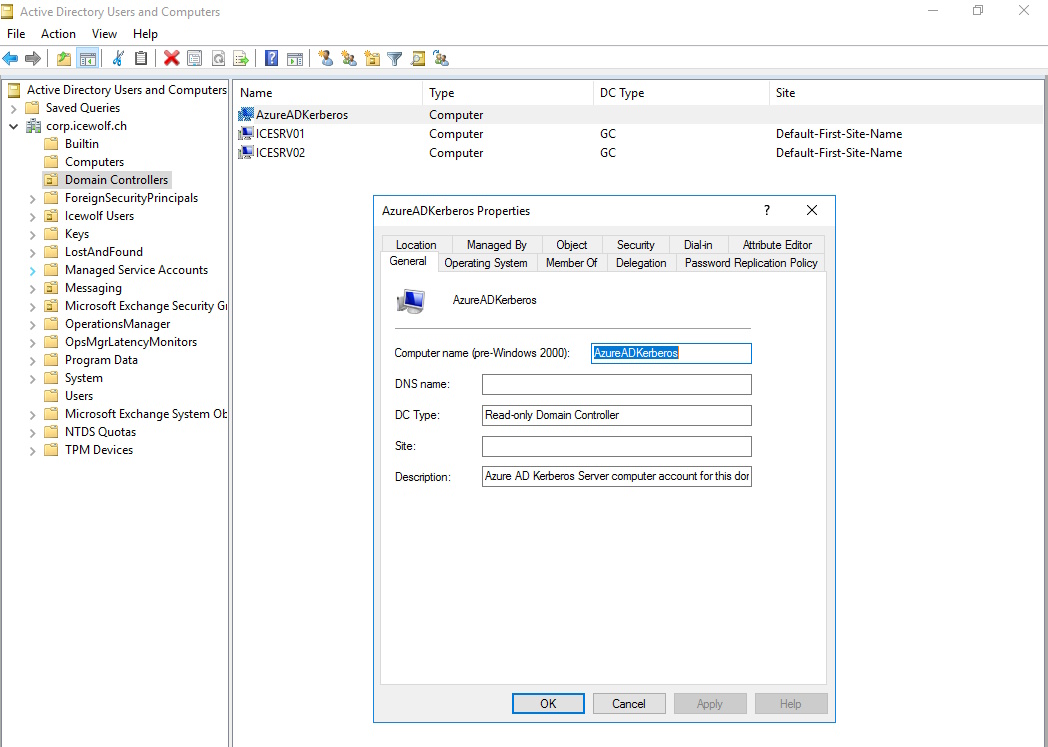1048x747 pixels.
Task: Click the Description input field
Action: click(x=616, y=477)
